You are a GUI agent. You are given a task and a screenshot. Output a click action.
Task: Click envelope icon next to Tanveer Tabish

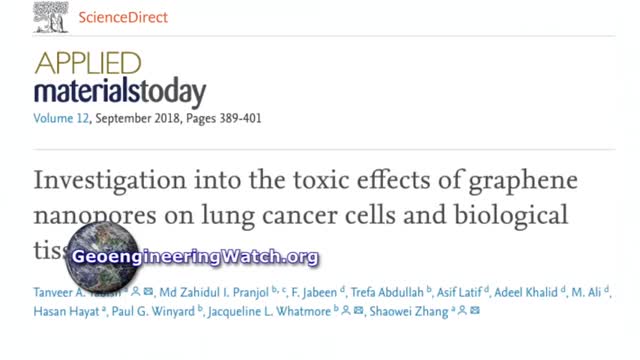point(149,291)
